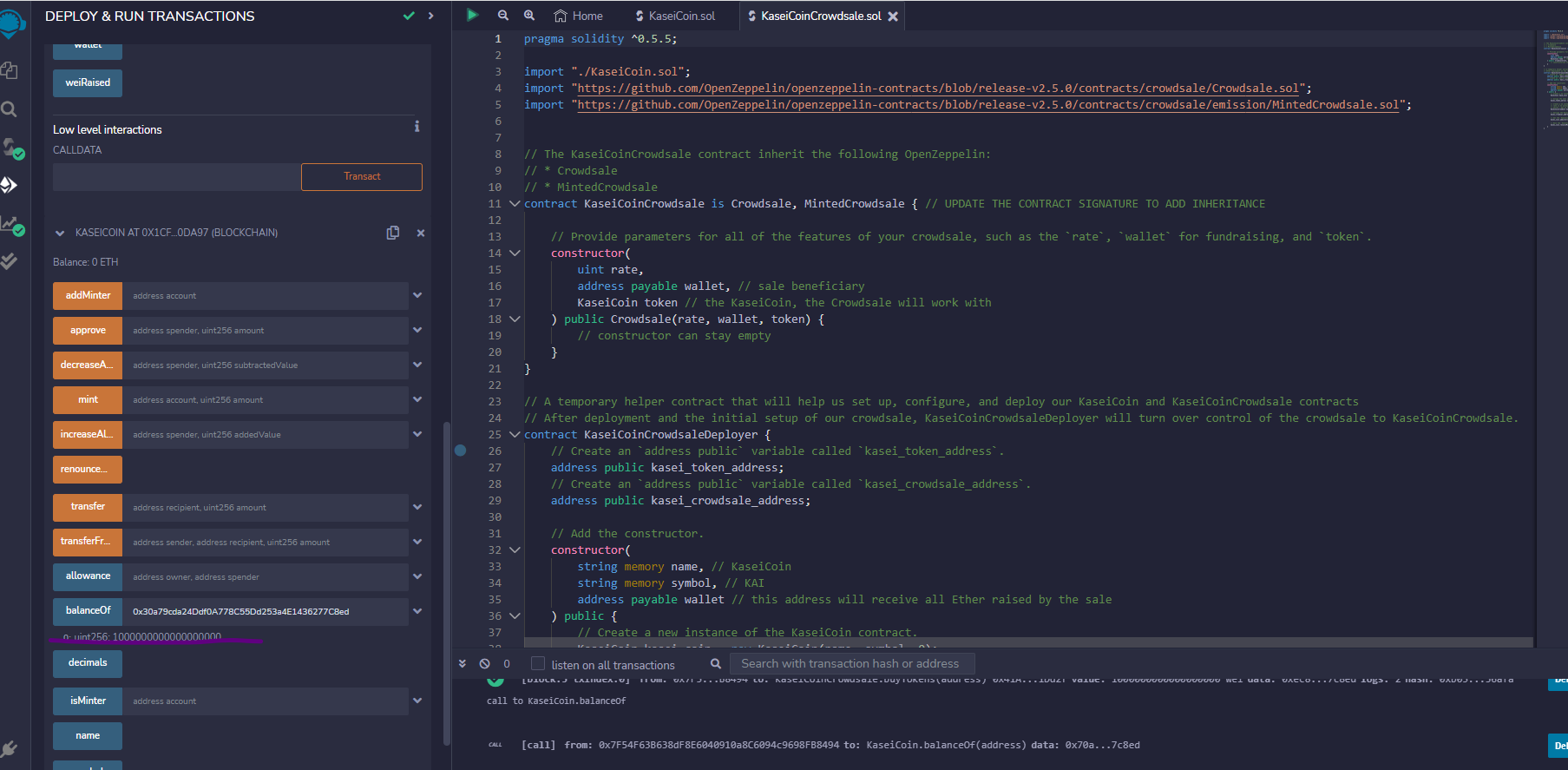
Task: Click the green checkmark in panel header
Action: (x=409, y=16)
